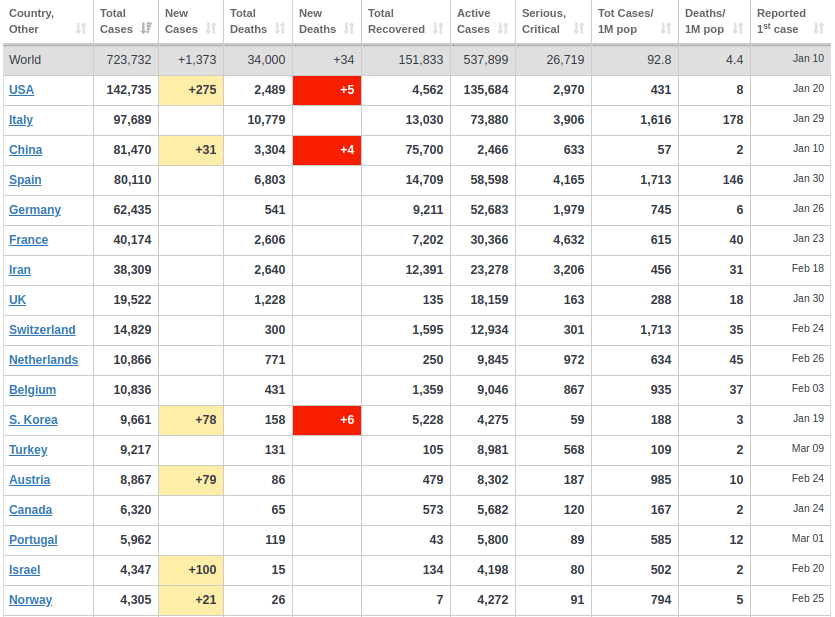Open the Germany country link
Image resolution: width=835 pixels, height=617 pixels.
tap(35, 210)
